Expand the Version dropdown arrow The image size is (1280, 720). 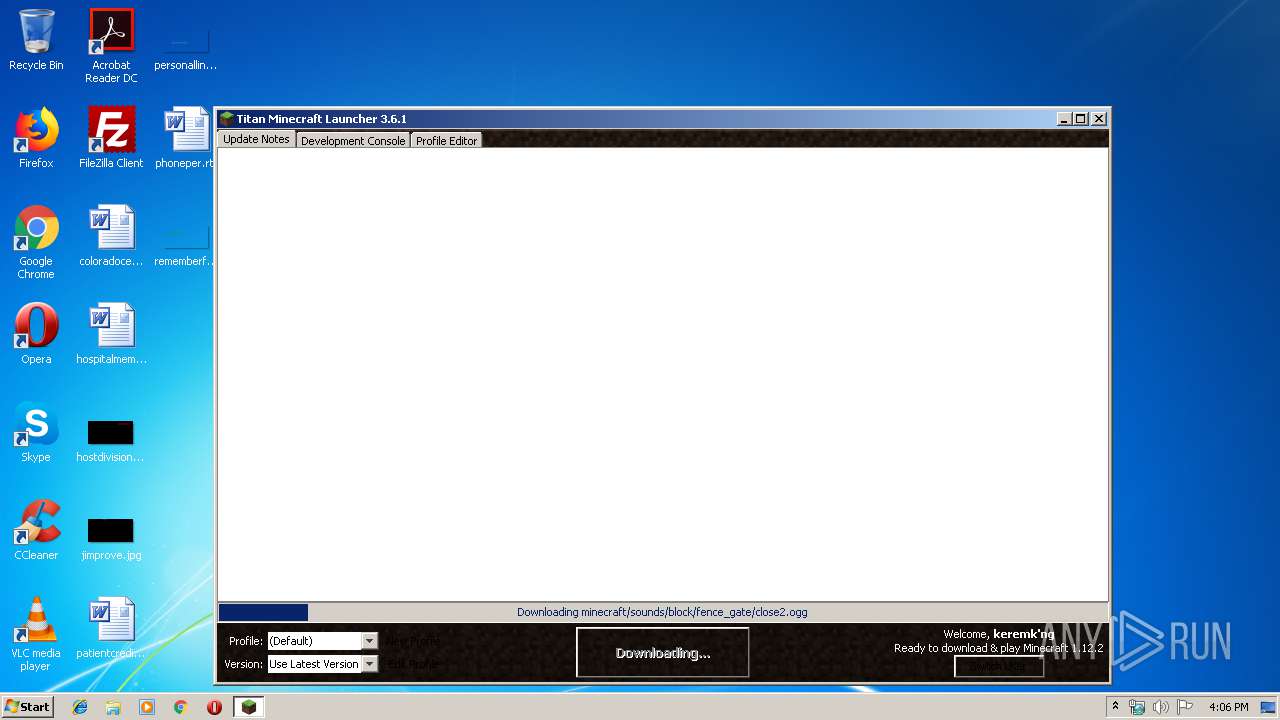[370, 664]
